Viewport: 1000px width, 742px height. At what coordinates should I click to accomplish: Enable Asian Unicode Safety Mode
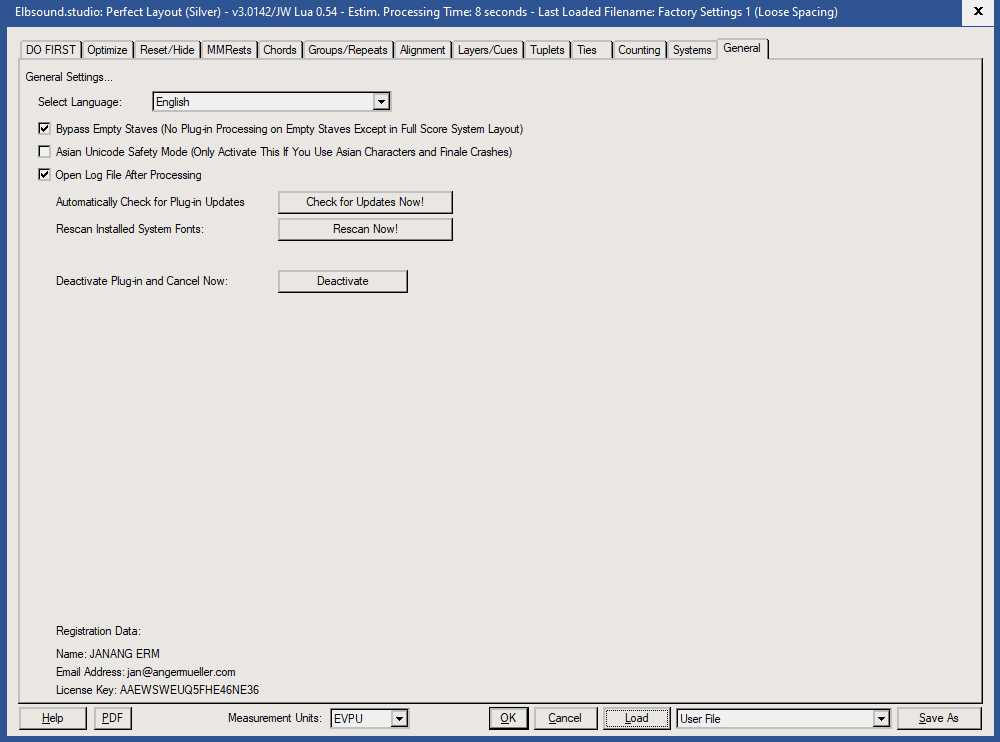click(44, 152)
